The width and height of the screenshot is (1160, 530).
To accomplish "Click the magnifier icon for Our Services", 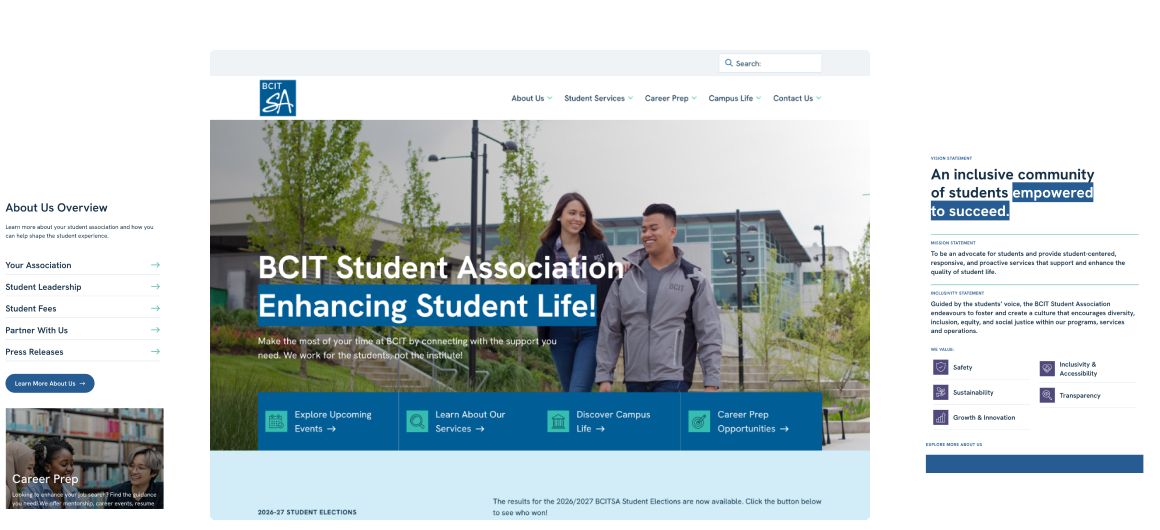I will 417,421.
